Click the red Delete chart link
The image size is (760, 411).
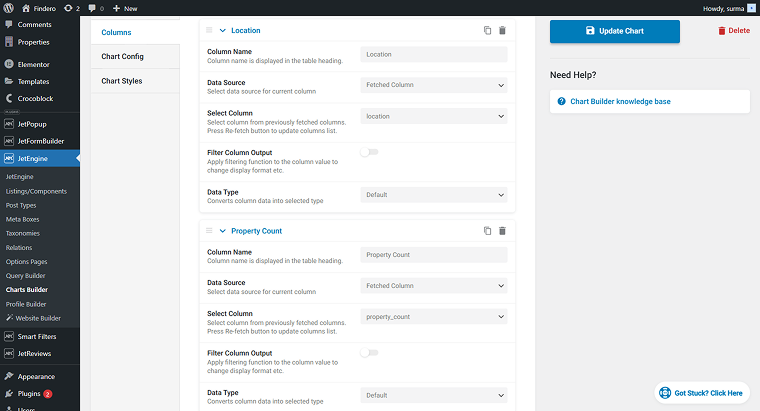pos(734,31)
